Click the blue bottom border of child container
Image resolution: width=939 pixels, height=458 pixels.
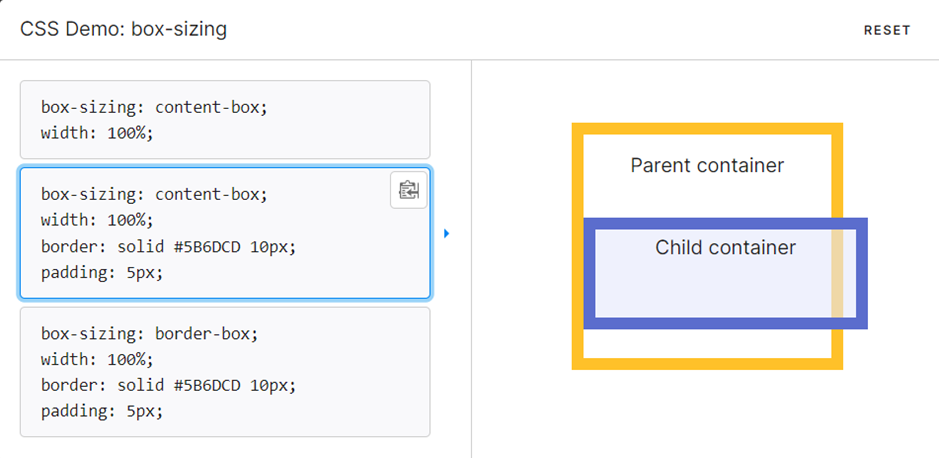tap(725, 323)
